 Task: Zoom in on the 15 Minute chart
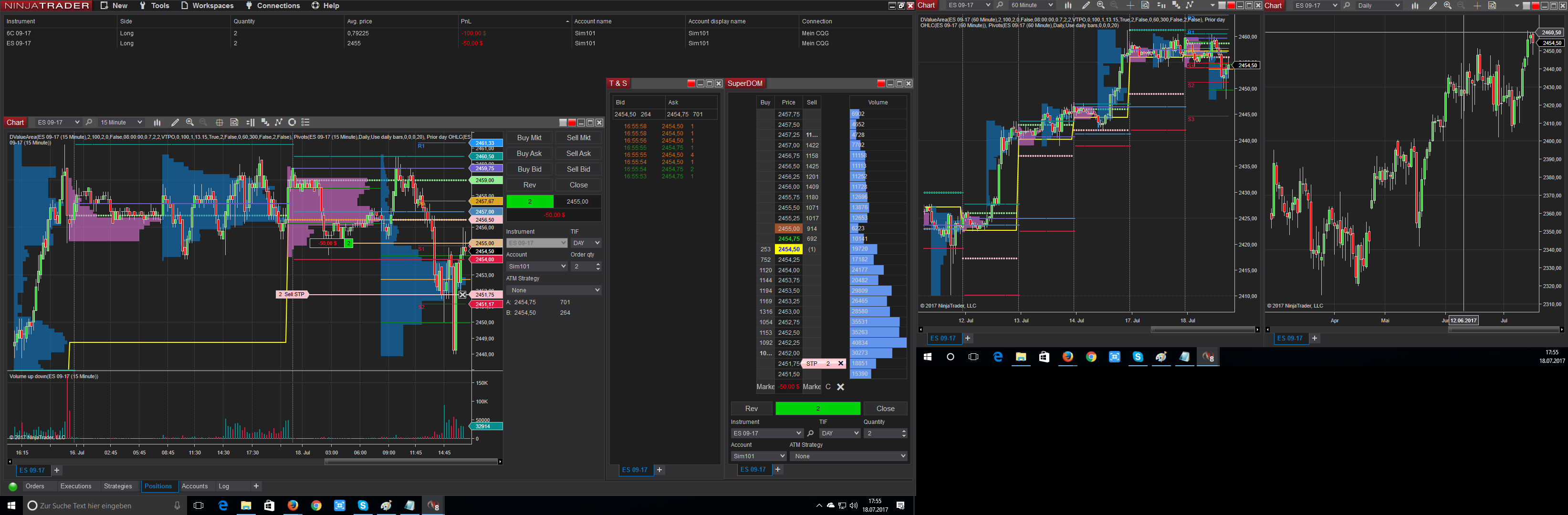[x=190, y=122]
